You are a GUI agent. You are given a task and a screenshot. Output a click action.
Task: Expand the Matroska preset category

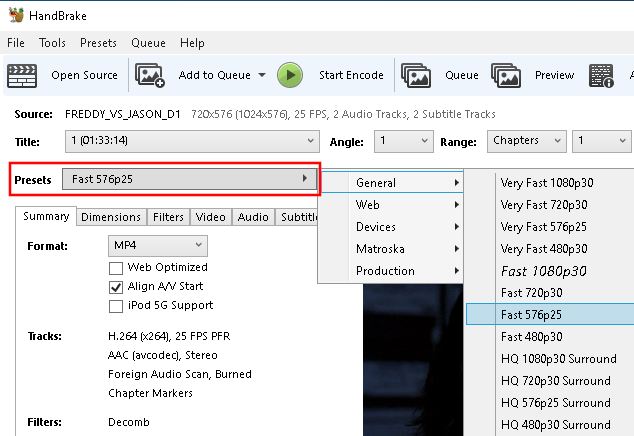pos(391,249)
